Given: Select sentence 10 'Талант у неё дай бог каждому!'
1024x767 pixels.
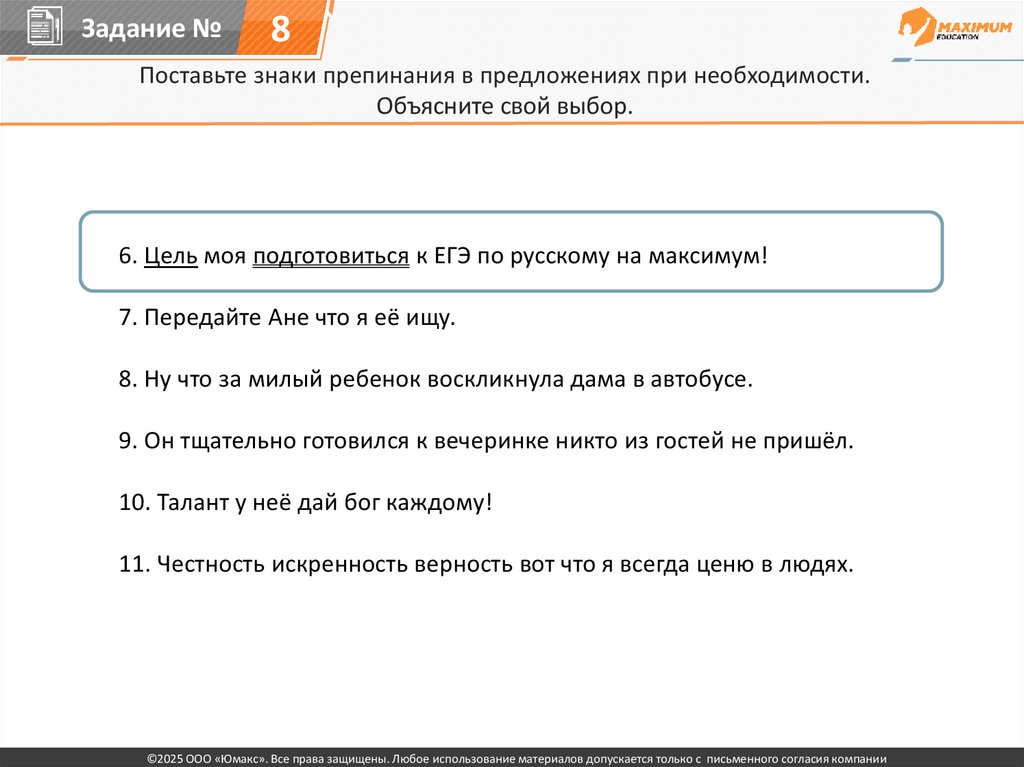Looking at the screenshot, I should point(305,502).
